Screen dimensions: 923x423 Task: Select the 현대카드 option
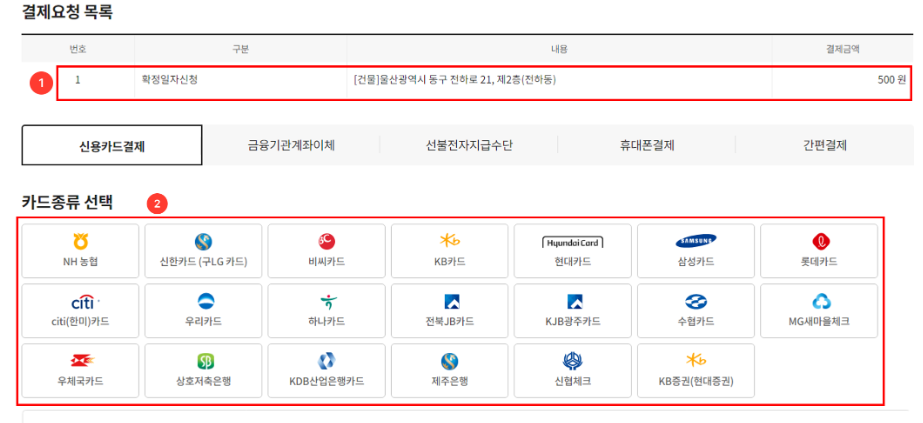click(x=573, y=251)
